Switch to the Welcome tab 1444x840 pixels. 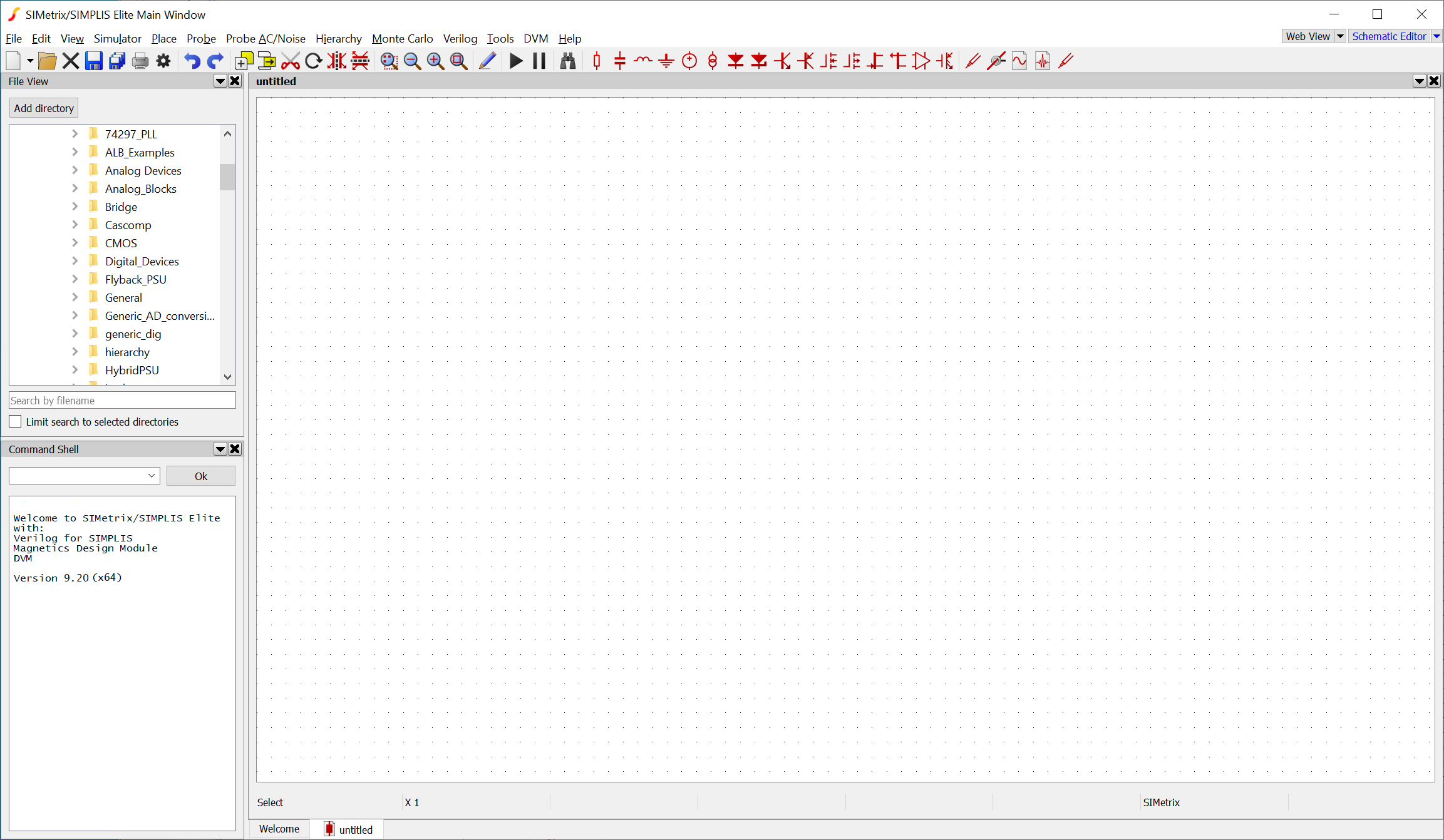coord(279,829)
